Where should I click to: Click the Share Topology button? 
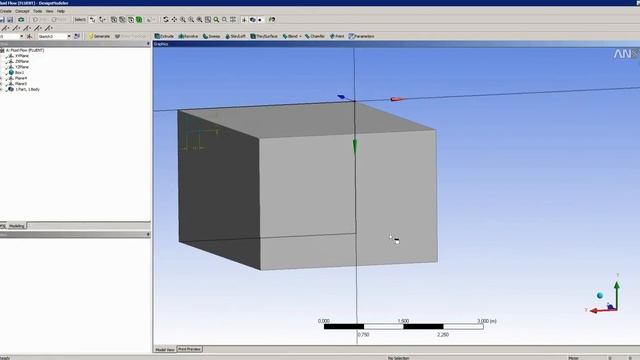pyautogui.click(x=131, y=36)
